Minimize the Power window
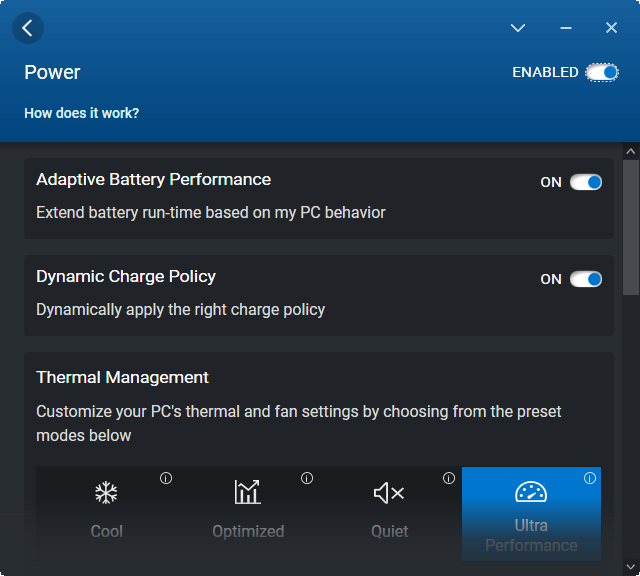The height and width of the screenshot is (576, 640). 566,28
